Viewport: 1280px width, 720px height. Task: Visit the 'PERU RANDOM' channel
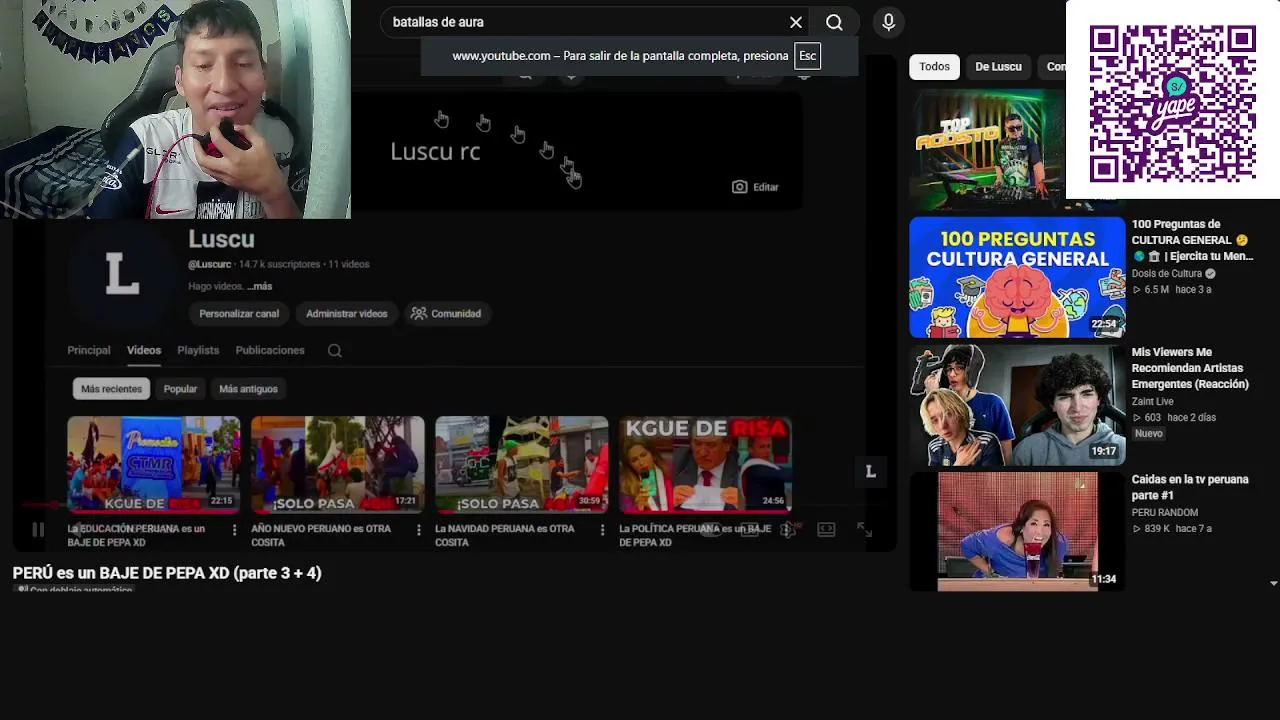(1165, 513)
